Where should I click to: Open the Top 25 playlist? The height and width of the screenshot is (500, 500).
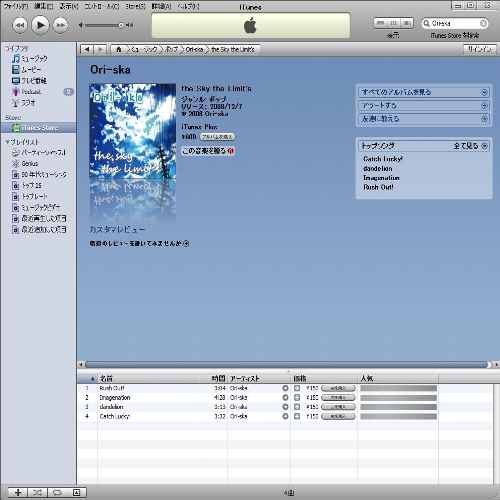click(x=27, y=185)
